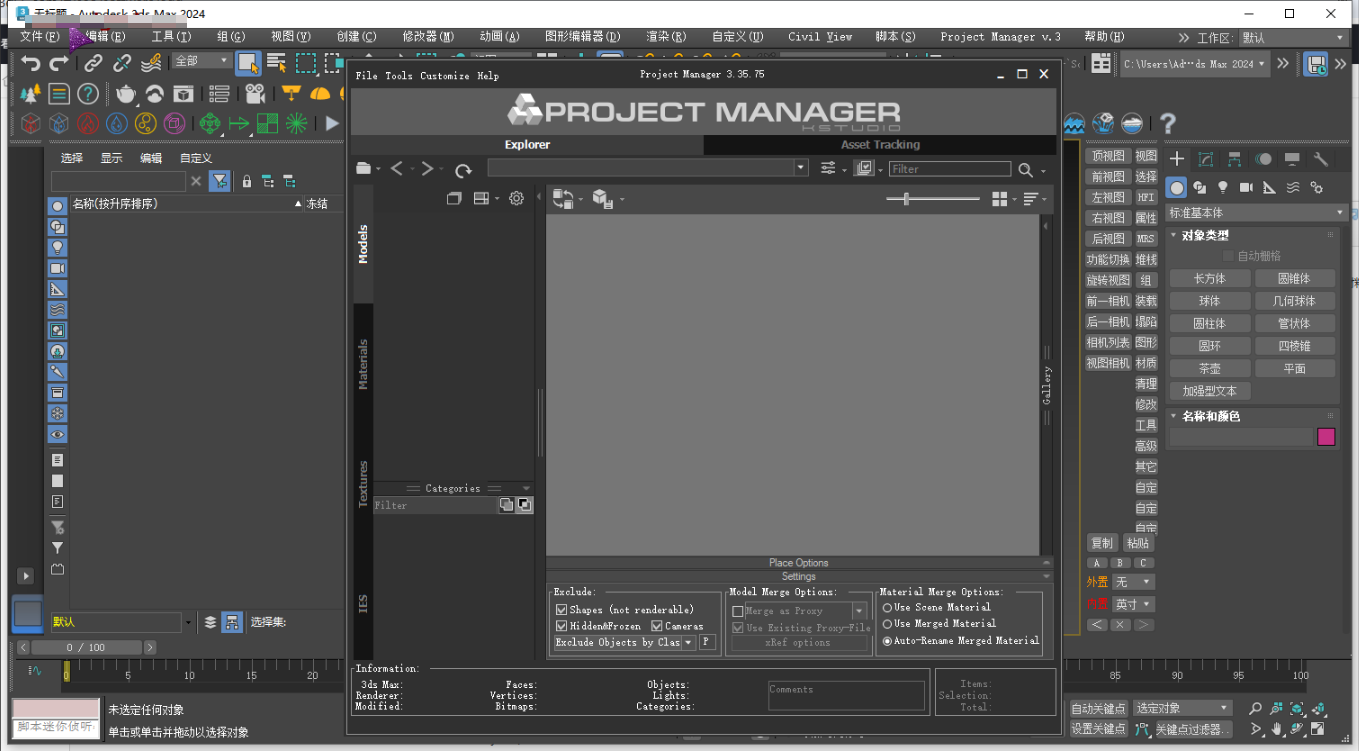The height and width of the screenshot is (751, 1359).
Task: Open the 修改器(M) menu
Action: pos(428,37)
